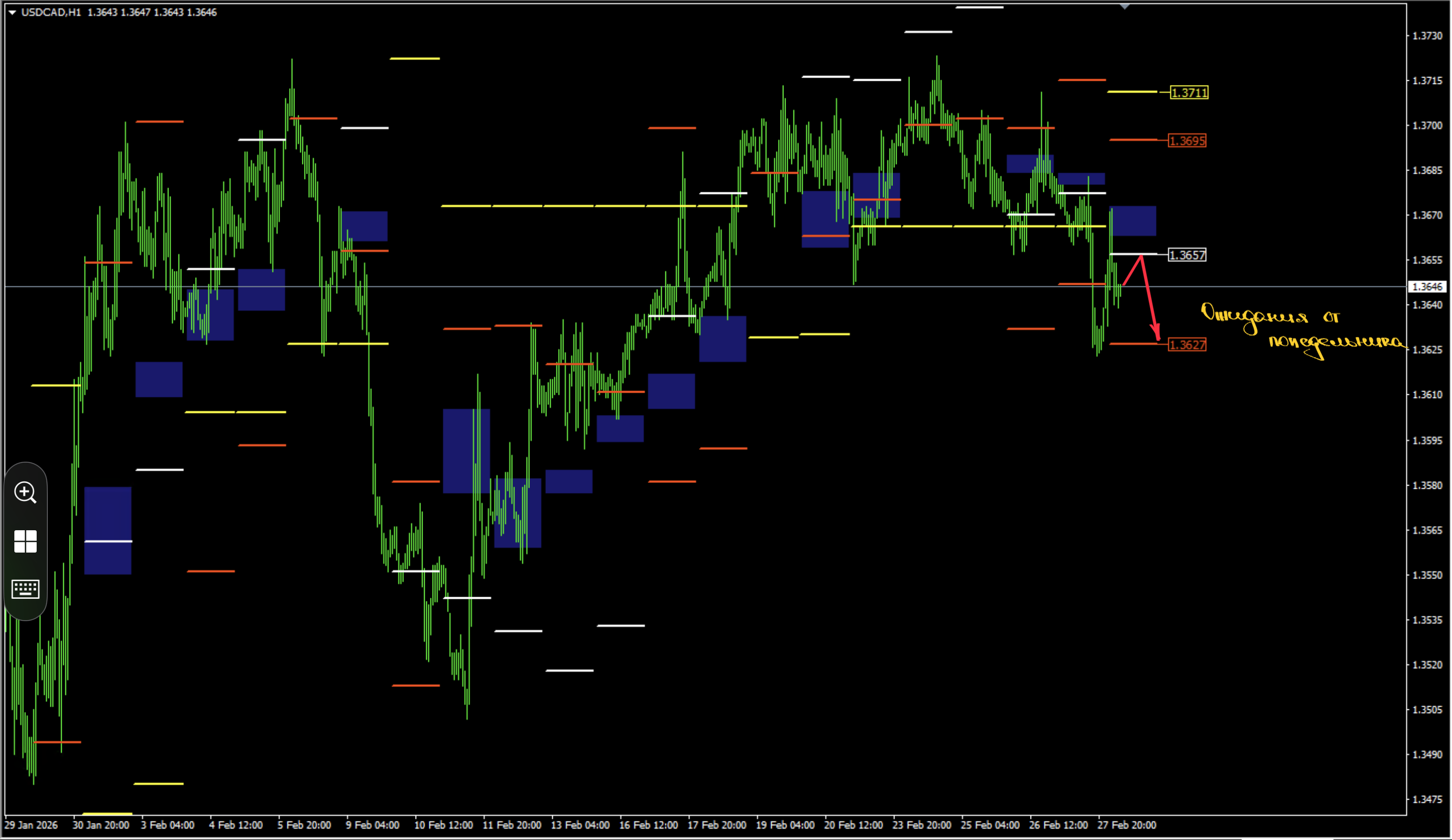1452x840 pixels.
Task: Select the white 1.3657 price label
Action: click(1187, 254)
